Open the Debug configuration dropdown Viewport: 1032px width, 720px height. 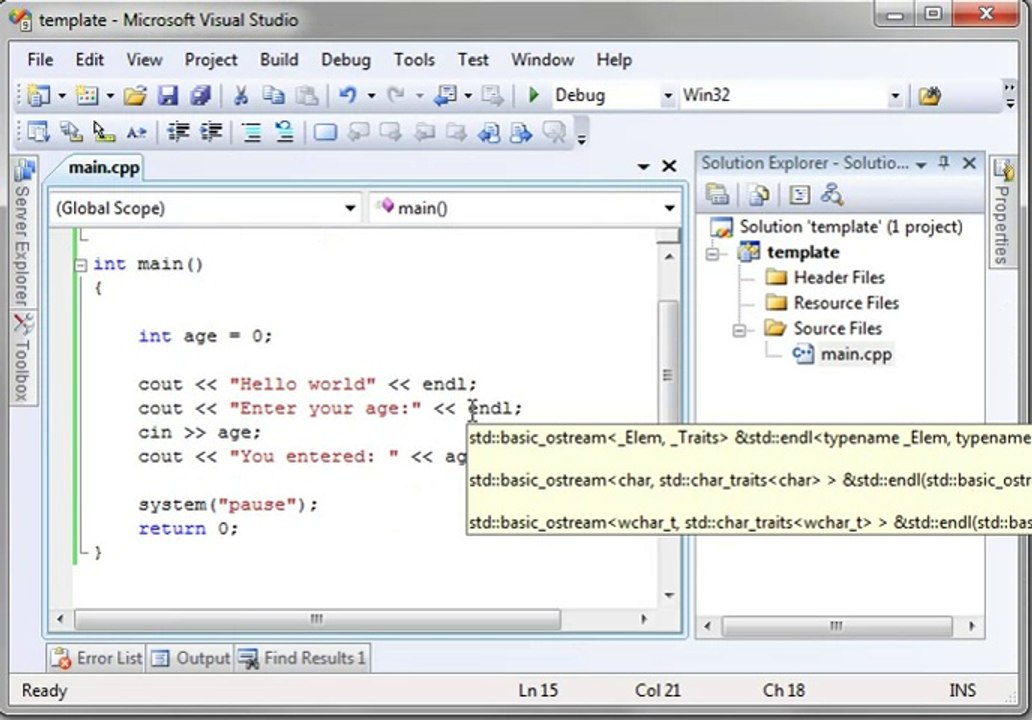[x=667, y=96]
